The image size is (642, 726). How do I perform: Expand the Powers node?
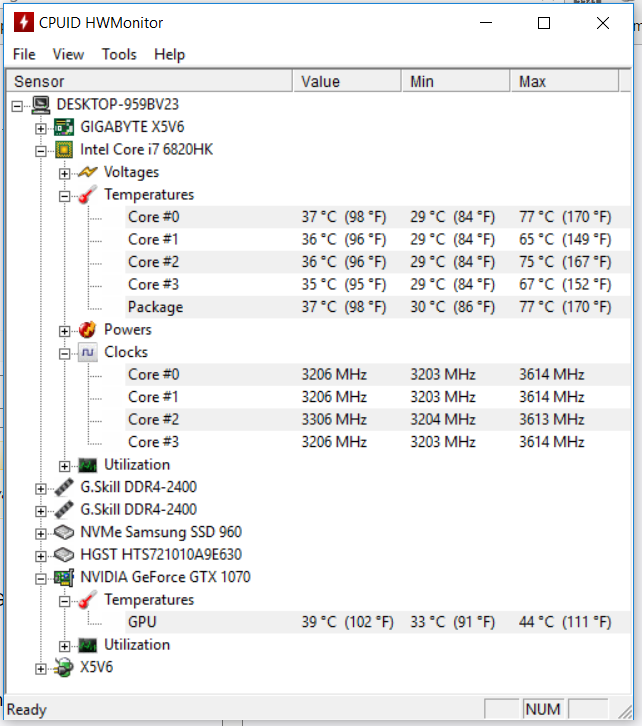point(64,332)
